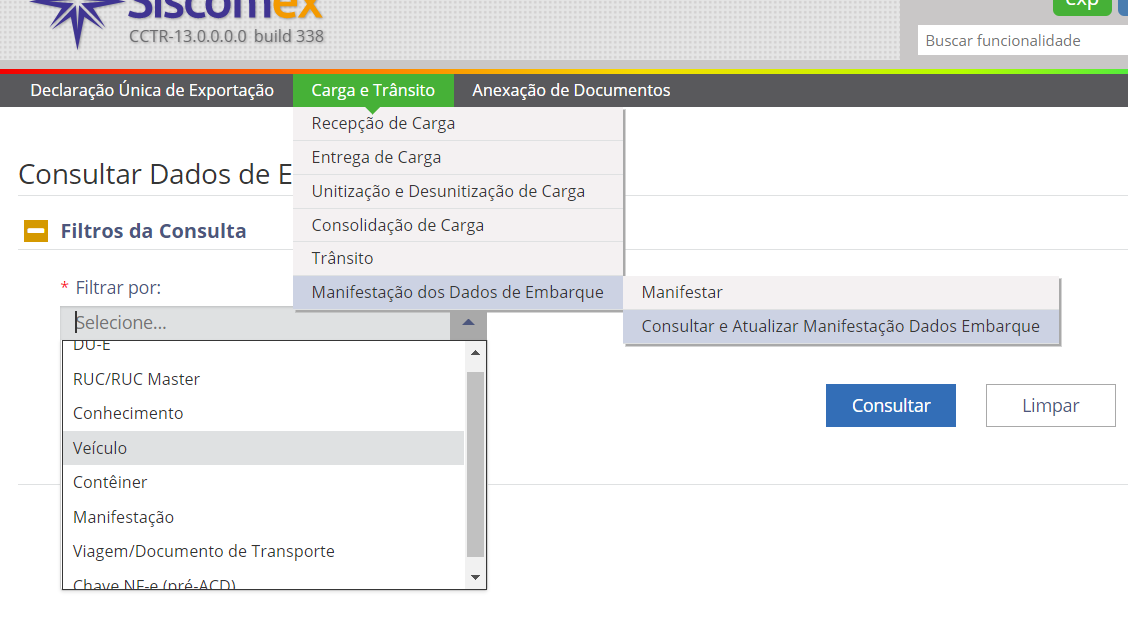Image resolution: width=1128 pixels, height=636 pixels.
Task: Choose RUC/RUC Master filter option
Action: pyautogui.click(x=136, y=379)
